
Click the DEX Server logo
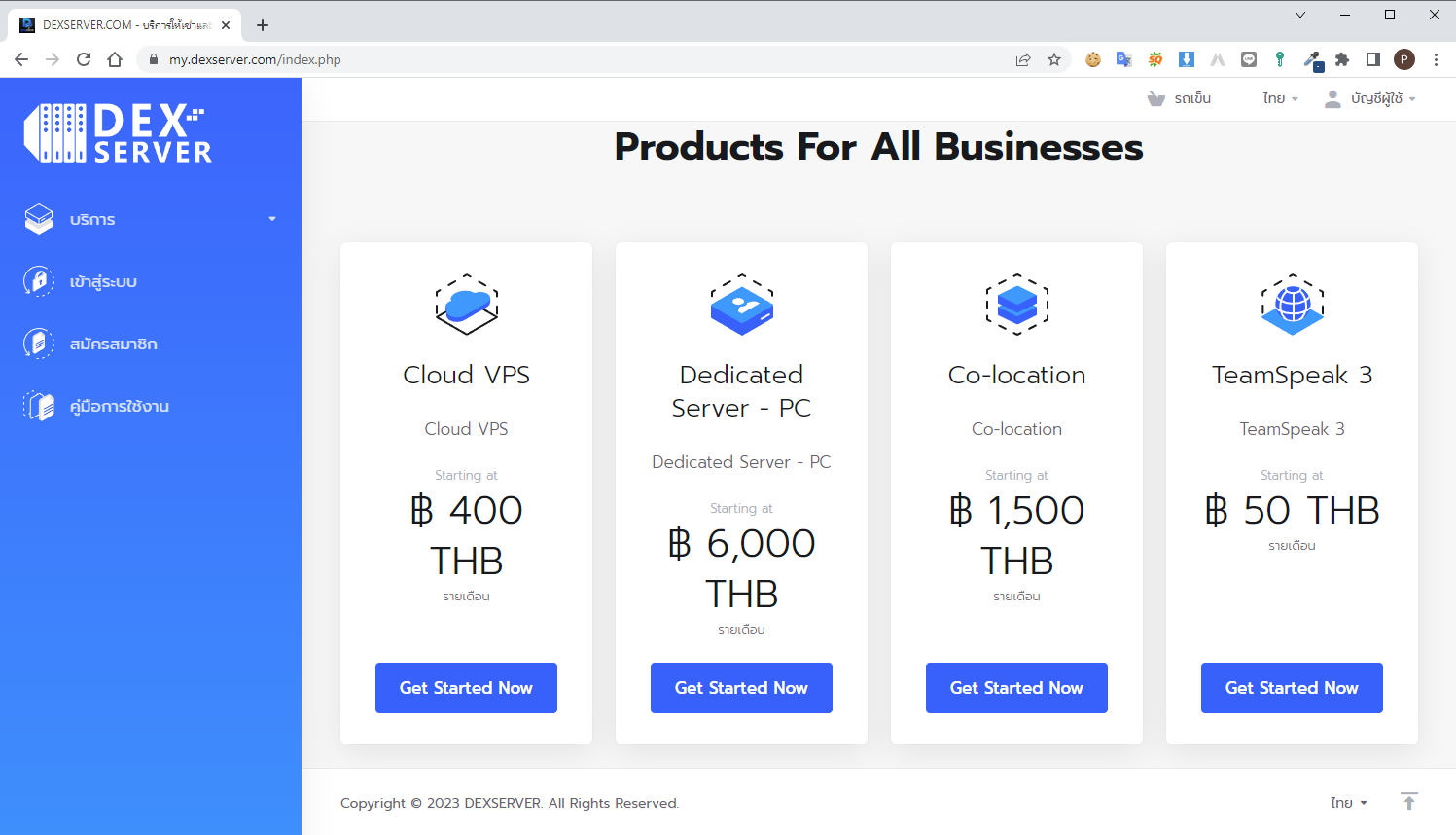click(118, 133)
